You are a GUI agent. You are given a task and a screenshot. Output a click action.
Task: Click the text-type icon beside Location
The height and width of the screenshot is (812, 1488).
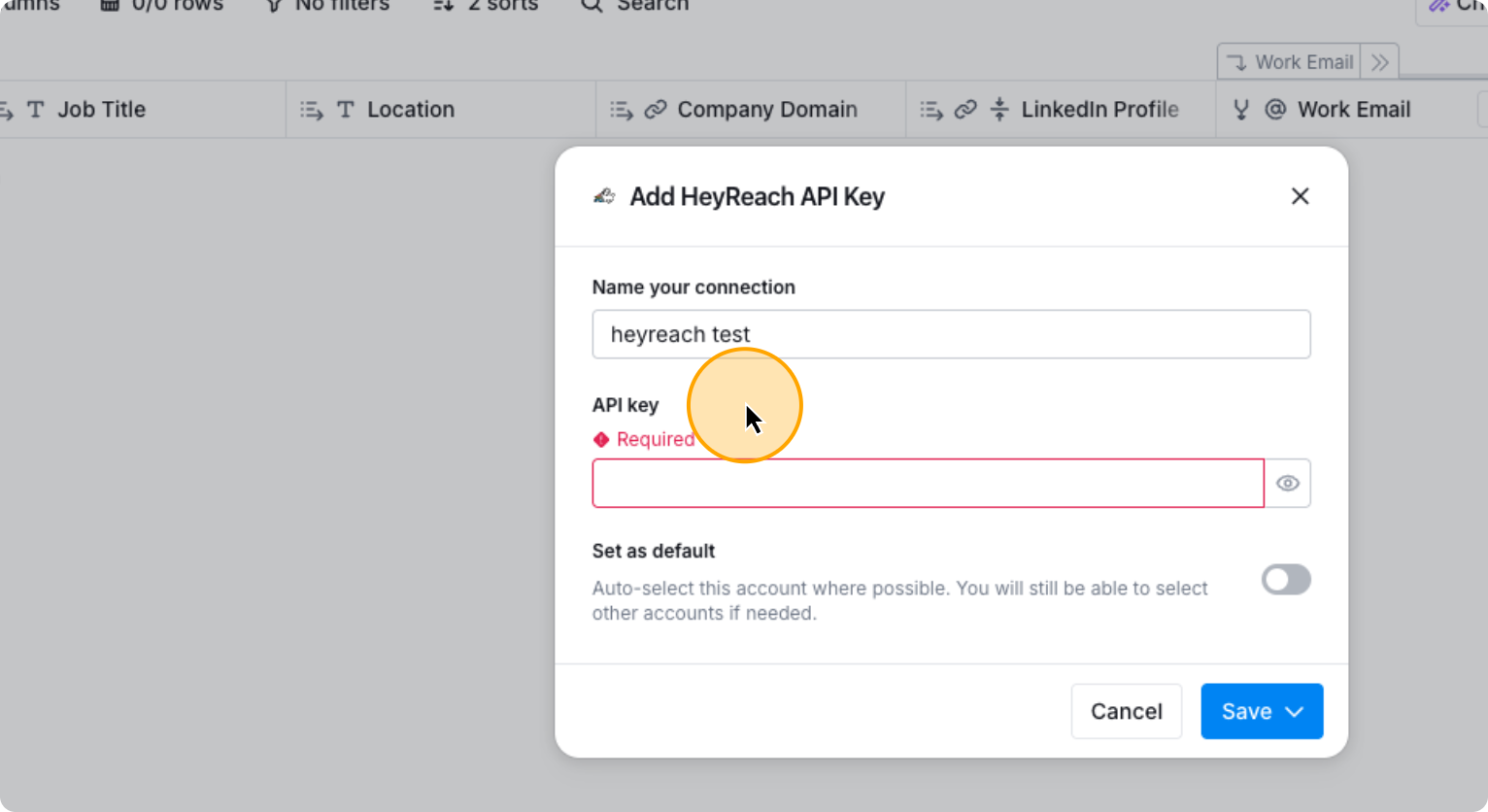point(346,110)
